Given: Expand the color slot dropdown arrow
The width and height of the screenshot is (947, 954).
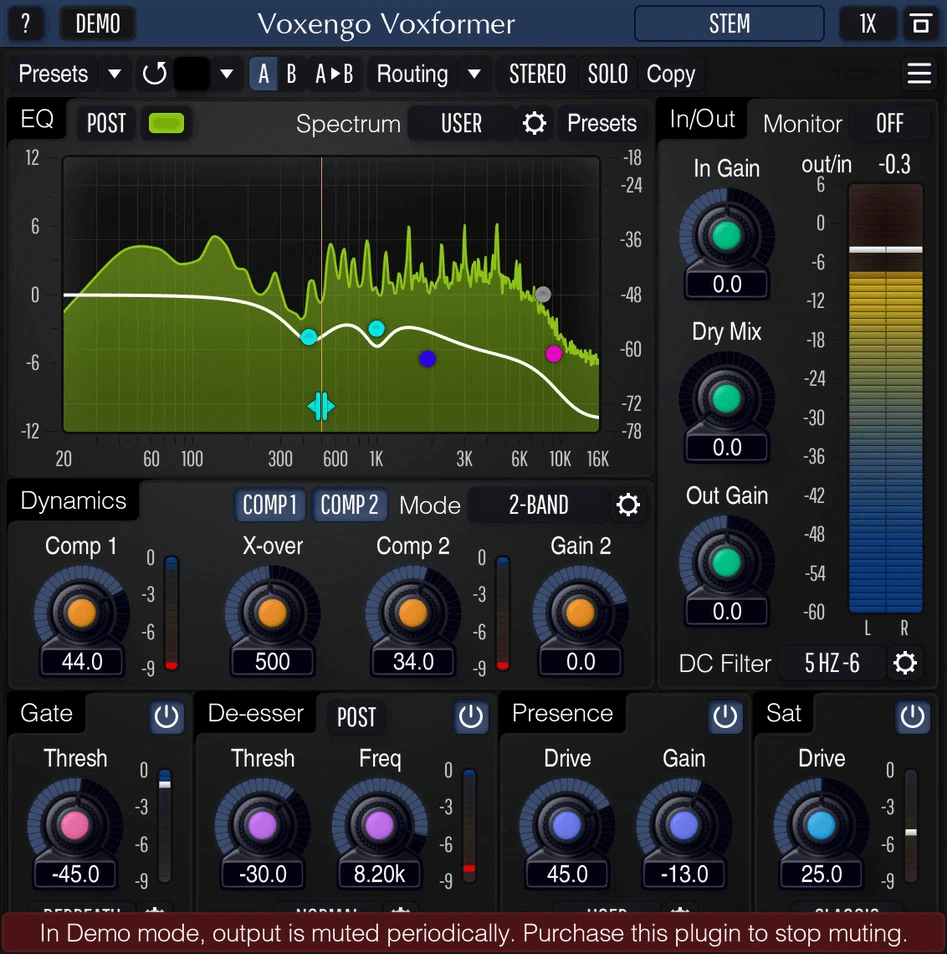Looking at the screenshot, I should click(226, 74).
